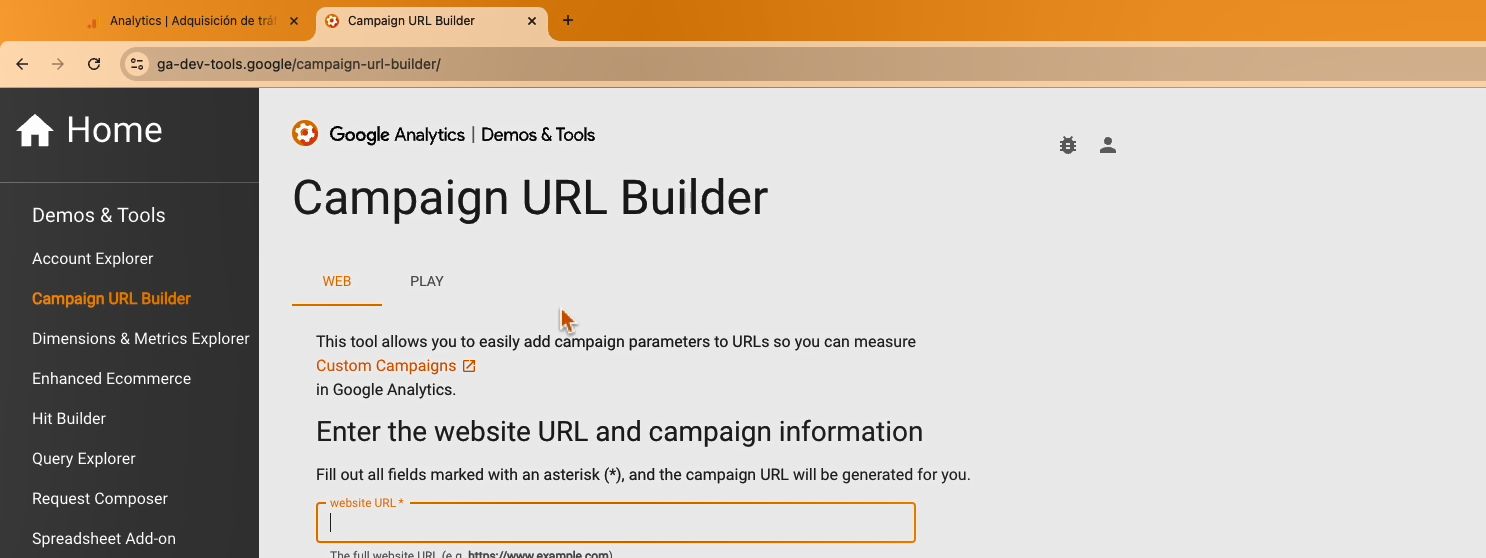Open Campaign URL Builder in the sidebar
Viewport: 1486px width, 558px height.
[x=111, y=298]
